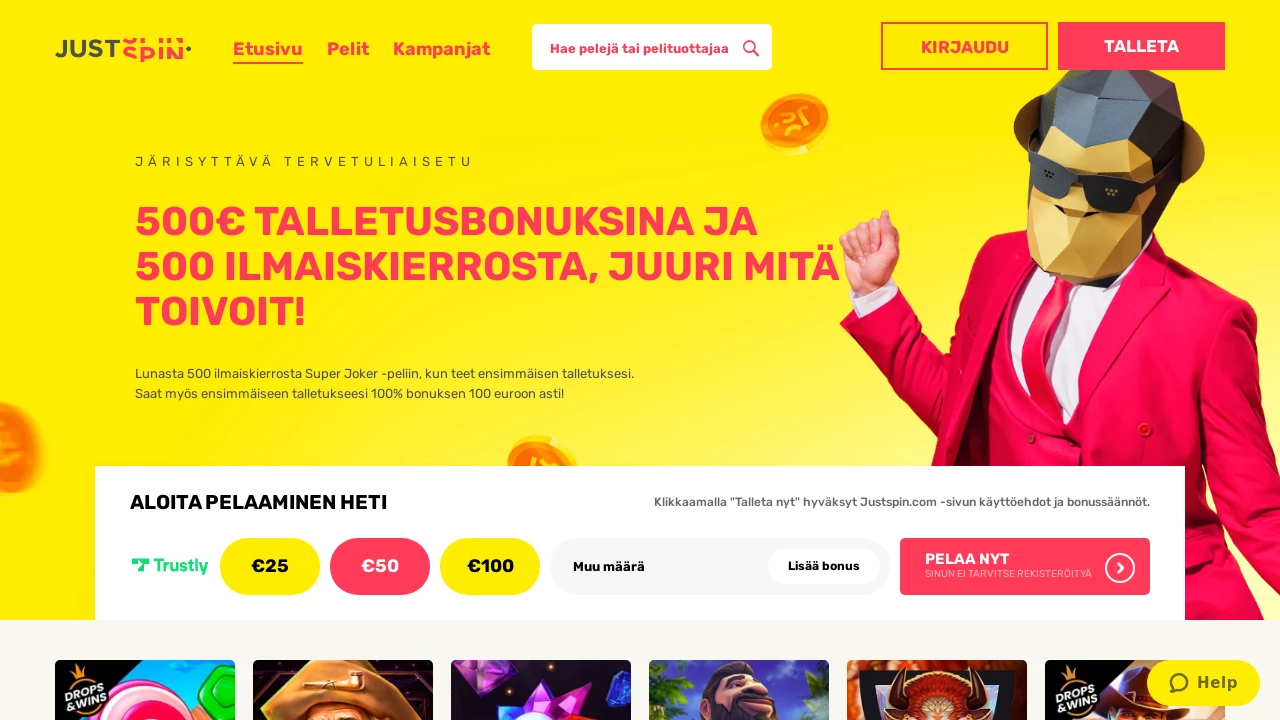
Task: Click the Lisää bonus button
Action: click(824, 566)
